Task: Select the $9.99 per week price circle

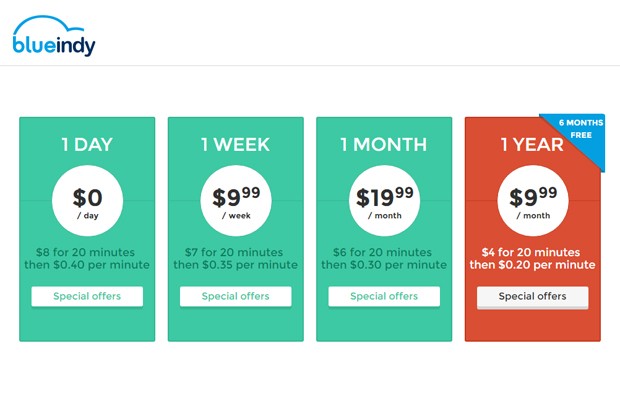Action: point(236,201)
